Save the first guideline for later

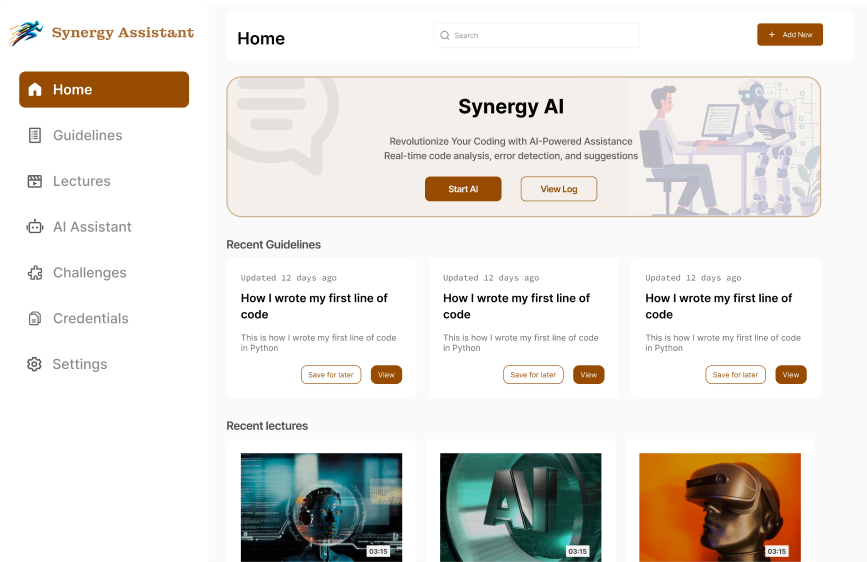click(x=331, y=375)
